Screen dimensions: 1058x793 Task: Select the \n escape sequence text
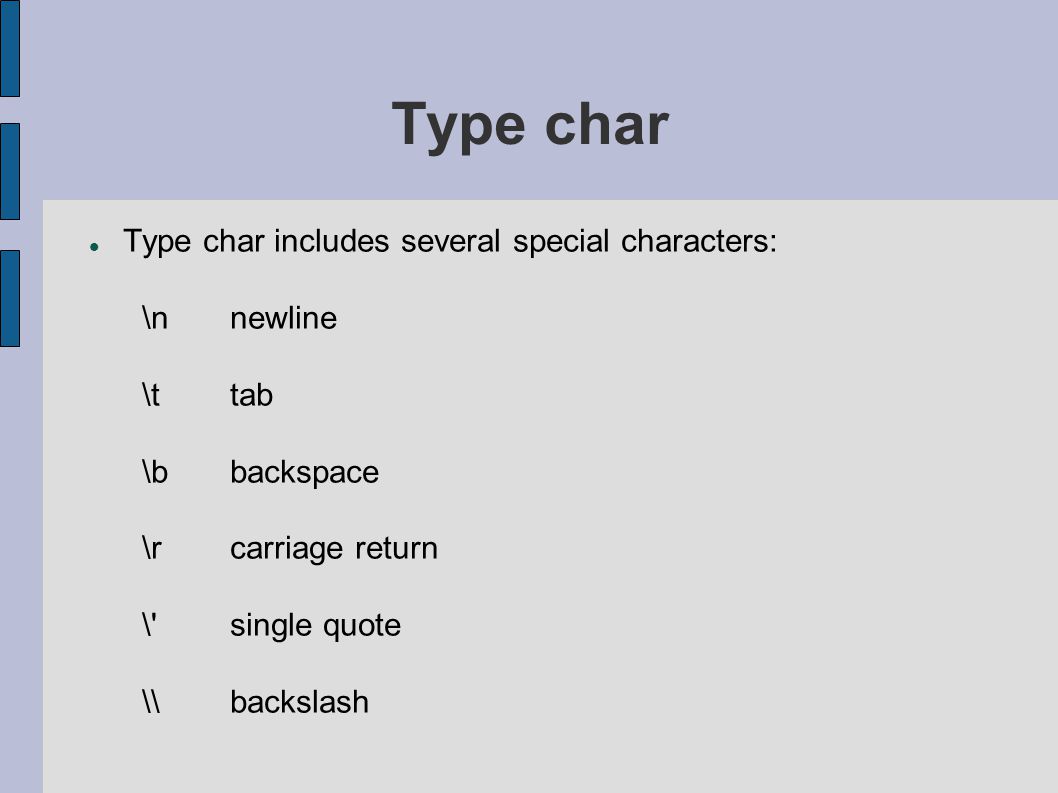pos(155,318)
